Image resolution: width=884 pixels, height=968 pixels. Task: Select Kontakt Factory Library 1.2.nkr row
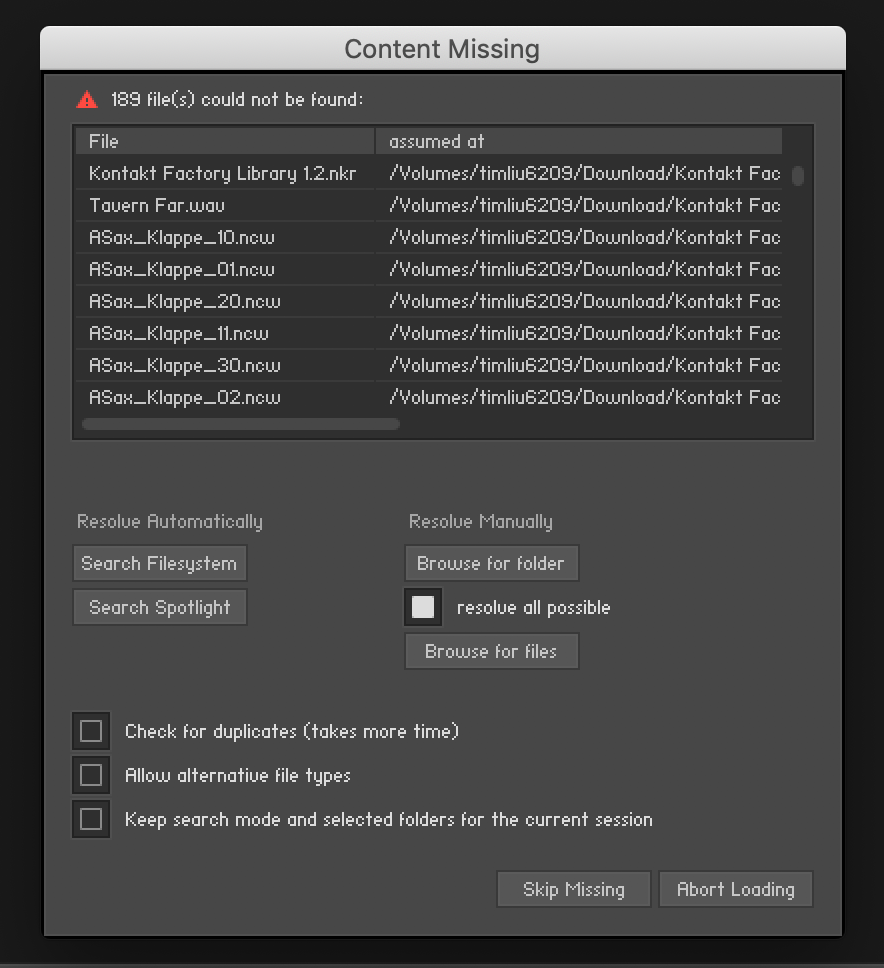[x=222, y=173]
